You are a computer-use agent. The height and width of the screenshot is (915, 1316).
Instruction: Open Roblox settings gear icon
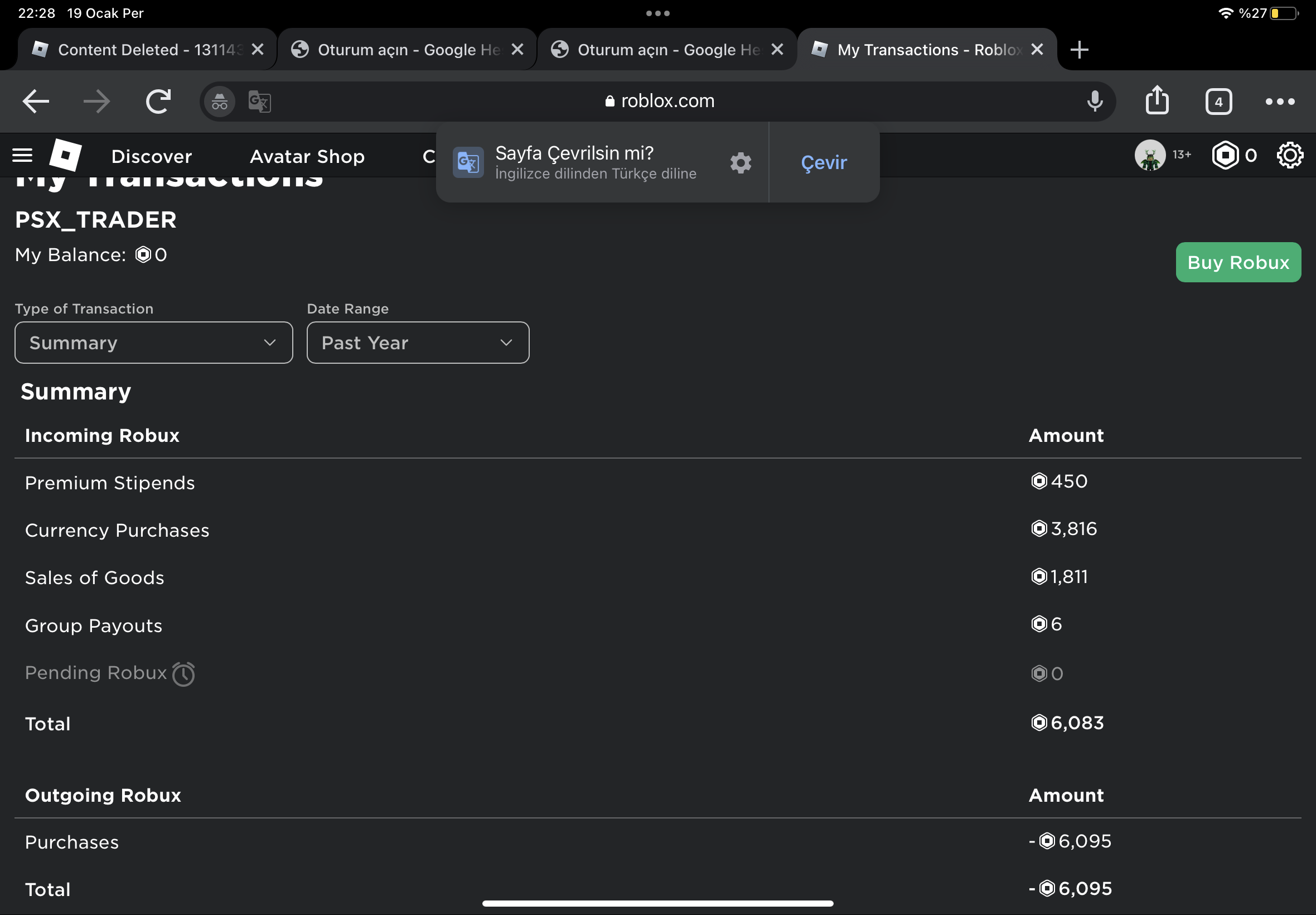pyautogui.click(x=1290, y=155)
